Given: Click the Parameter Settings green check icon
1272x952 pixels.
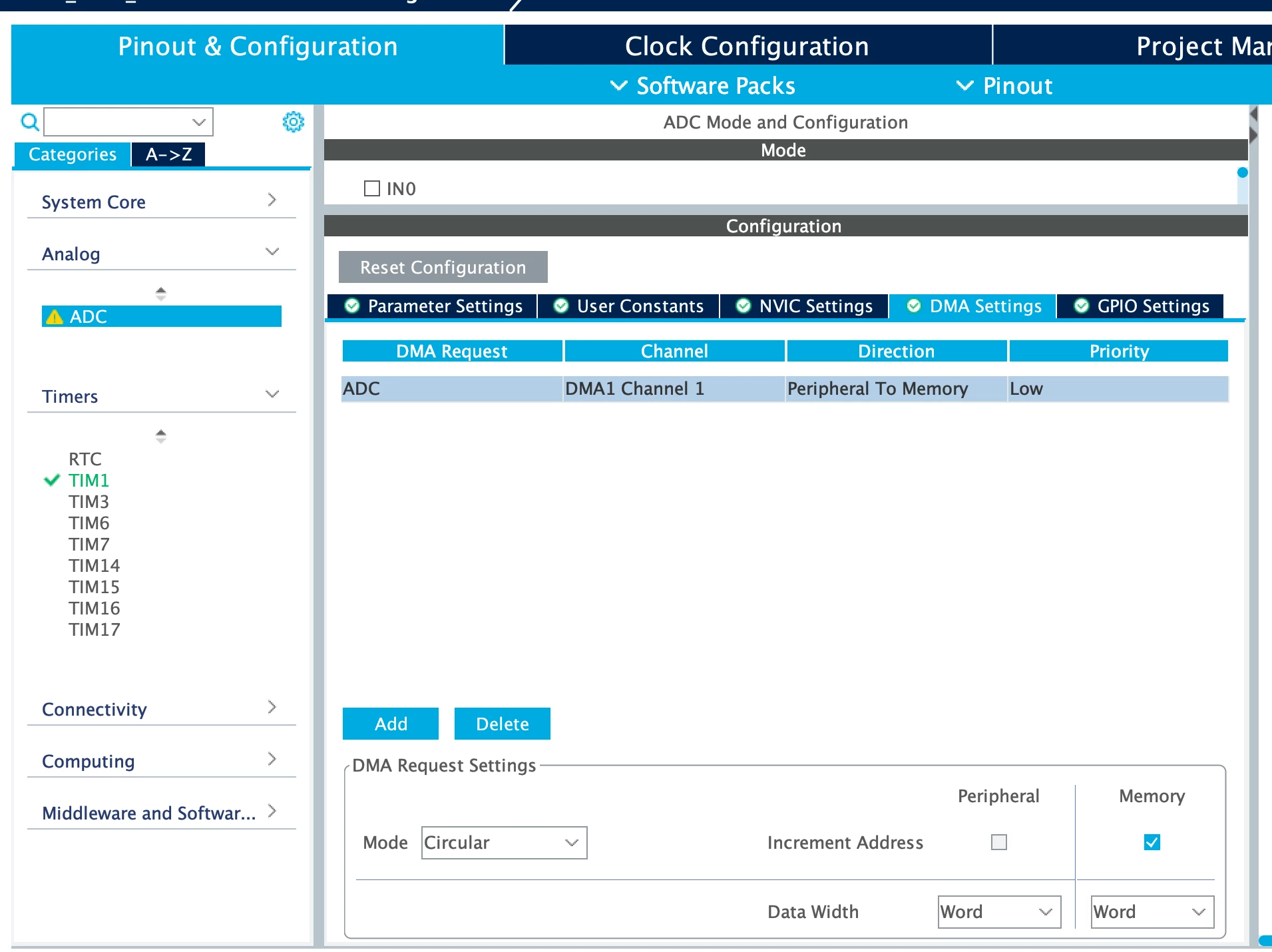Looking at the screenshot, I should point(351,306).
